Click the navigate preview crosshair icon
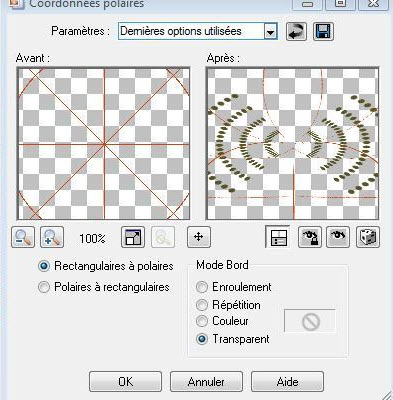Viewport: 393px width, 400px height. pyautogui.click(x=199, y=237)
